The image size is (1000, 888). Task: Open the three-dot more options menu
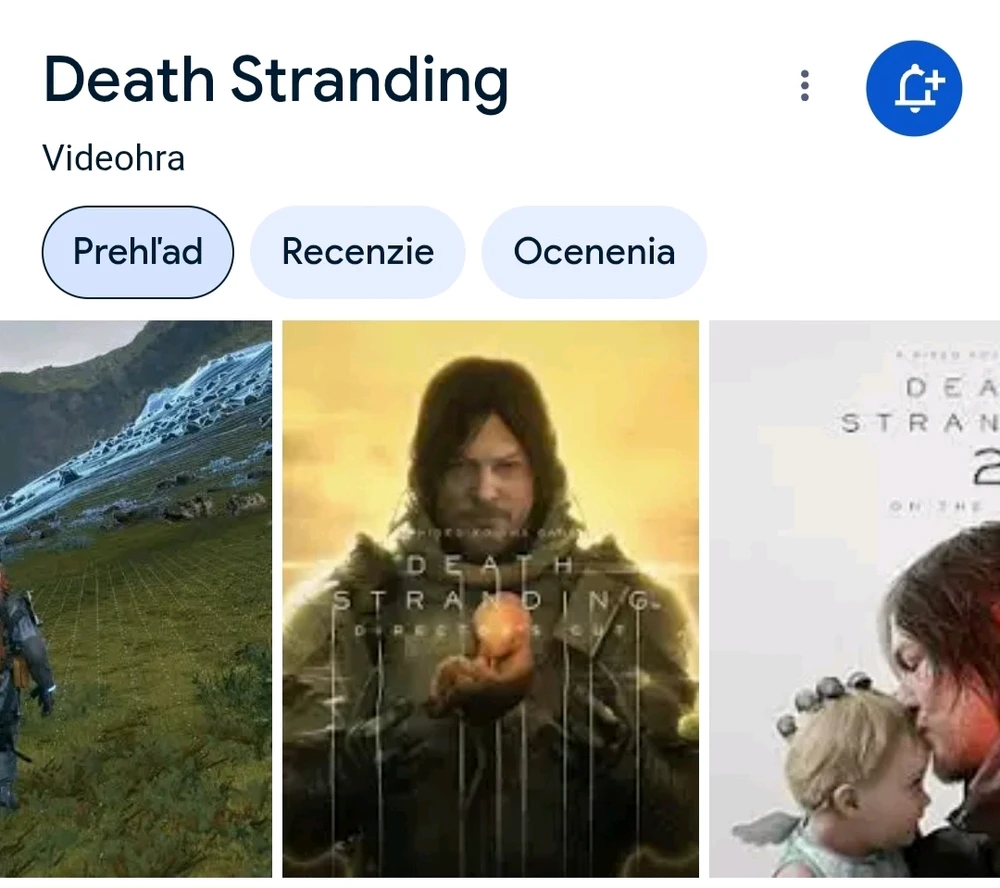pos(804,86)
